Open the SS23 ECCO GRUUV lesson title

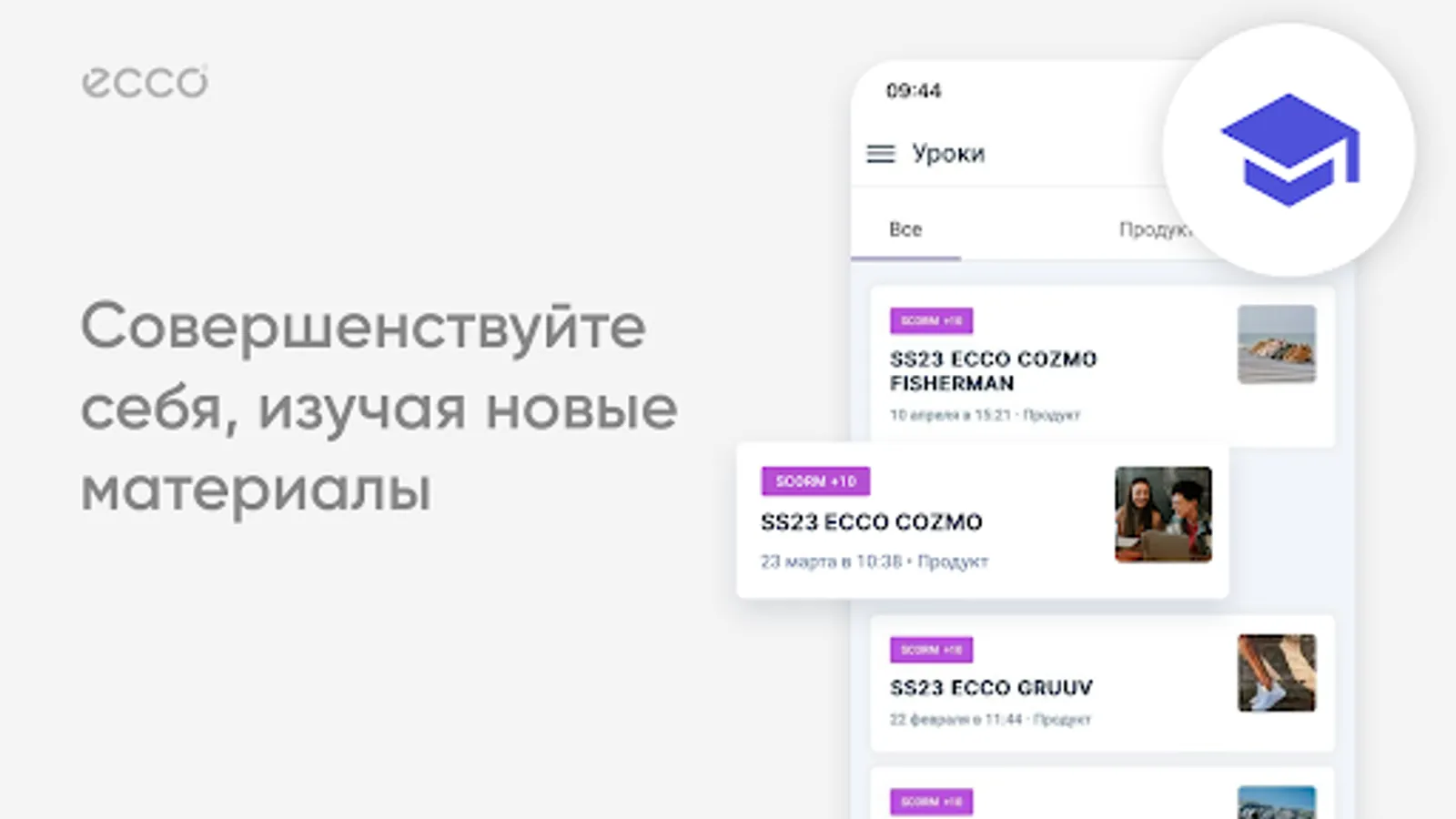point(991,688)
